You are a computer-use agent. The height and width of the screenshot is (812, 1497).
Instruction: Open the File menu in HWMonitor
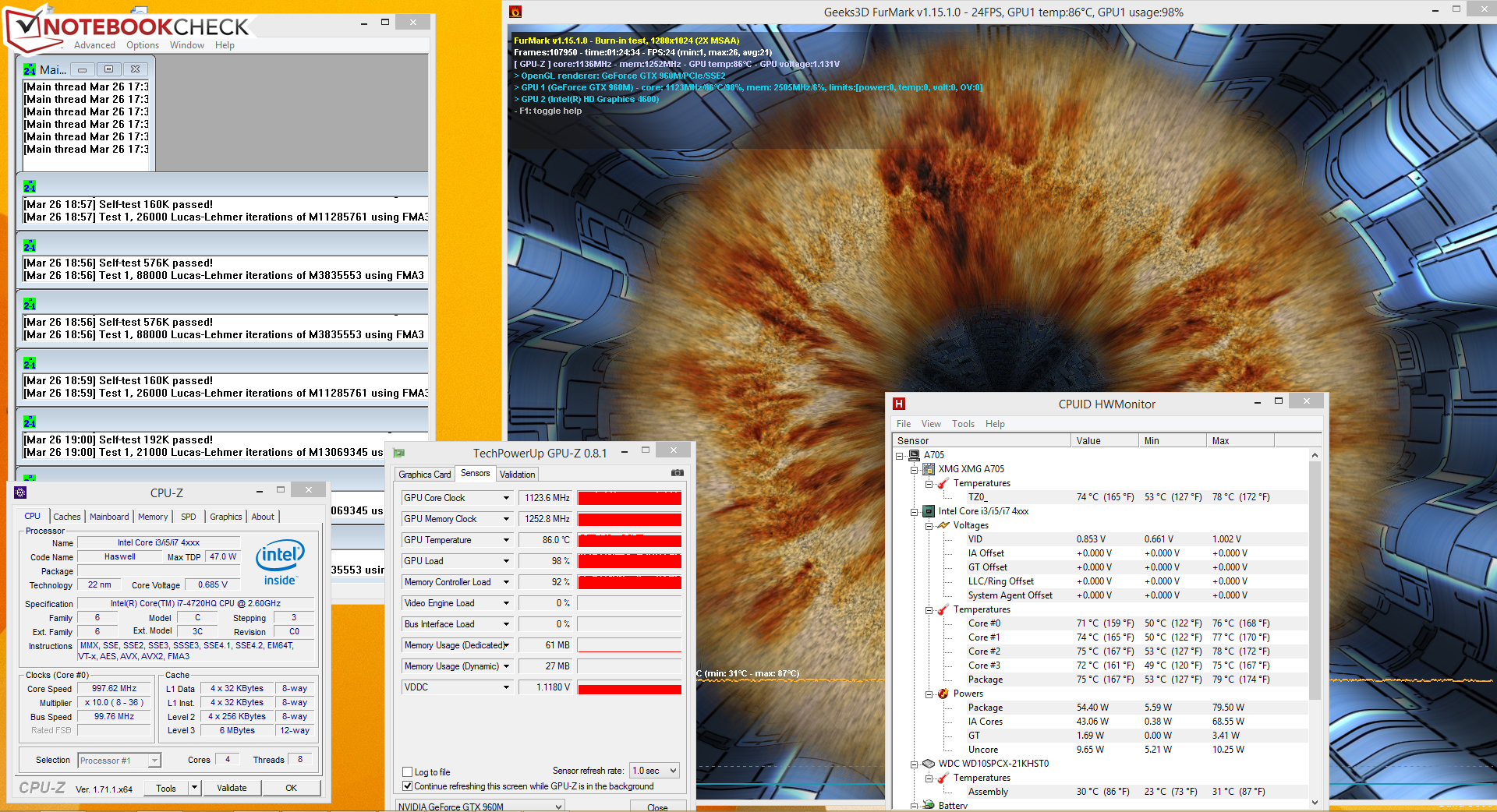(x=904, y=424)
